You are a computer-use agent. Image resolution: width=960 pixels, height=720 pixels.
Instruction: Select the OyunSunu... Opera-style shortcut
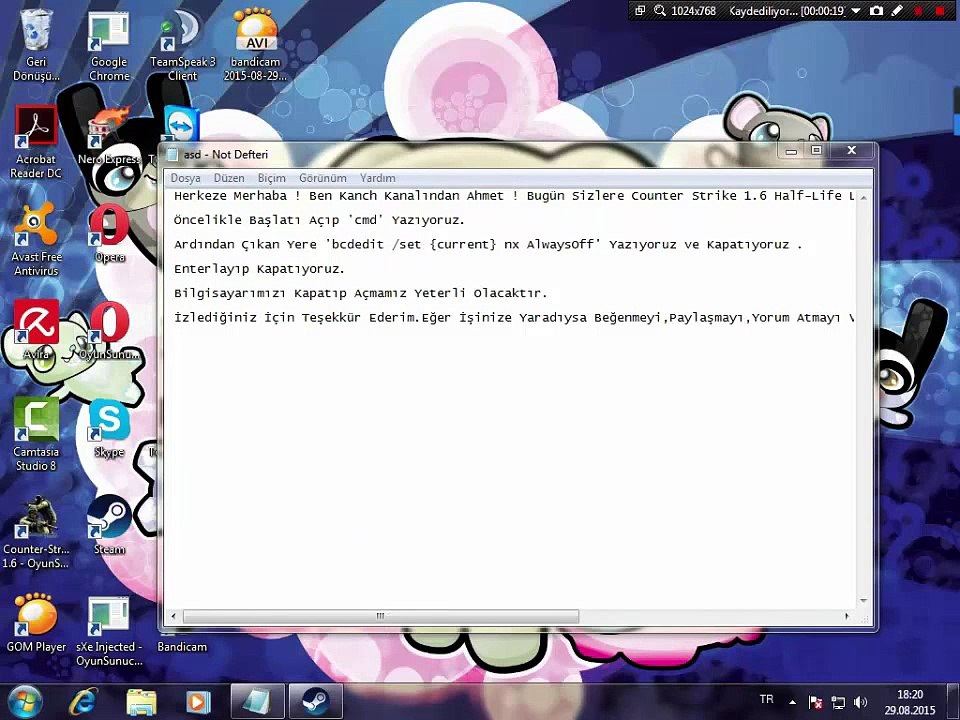(x=110, y=331)
